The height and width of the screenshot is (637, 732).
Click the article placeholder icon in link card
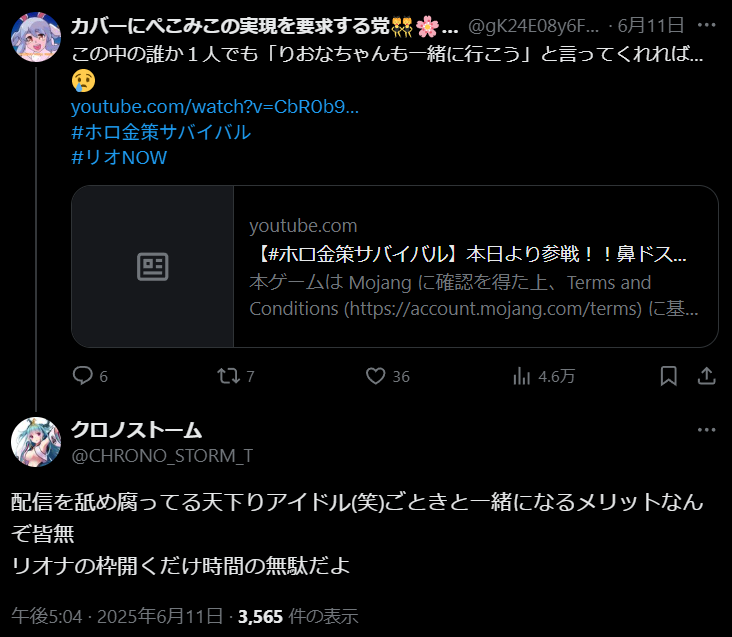153,266
